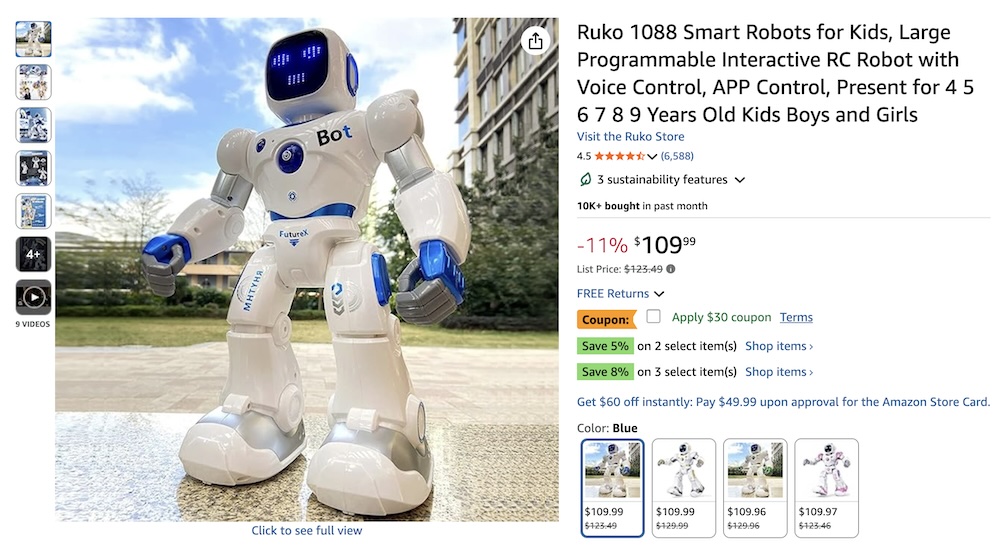Image resolution: width=1000 pixels, height=548 pixels.
Task: Check the Apply $30 coupon checkbox
Action: [x=653, y=316]
